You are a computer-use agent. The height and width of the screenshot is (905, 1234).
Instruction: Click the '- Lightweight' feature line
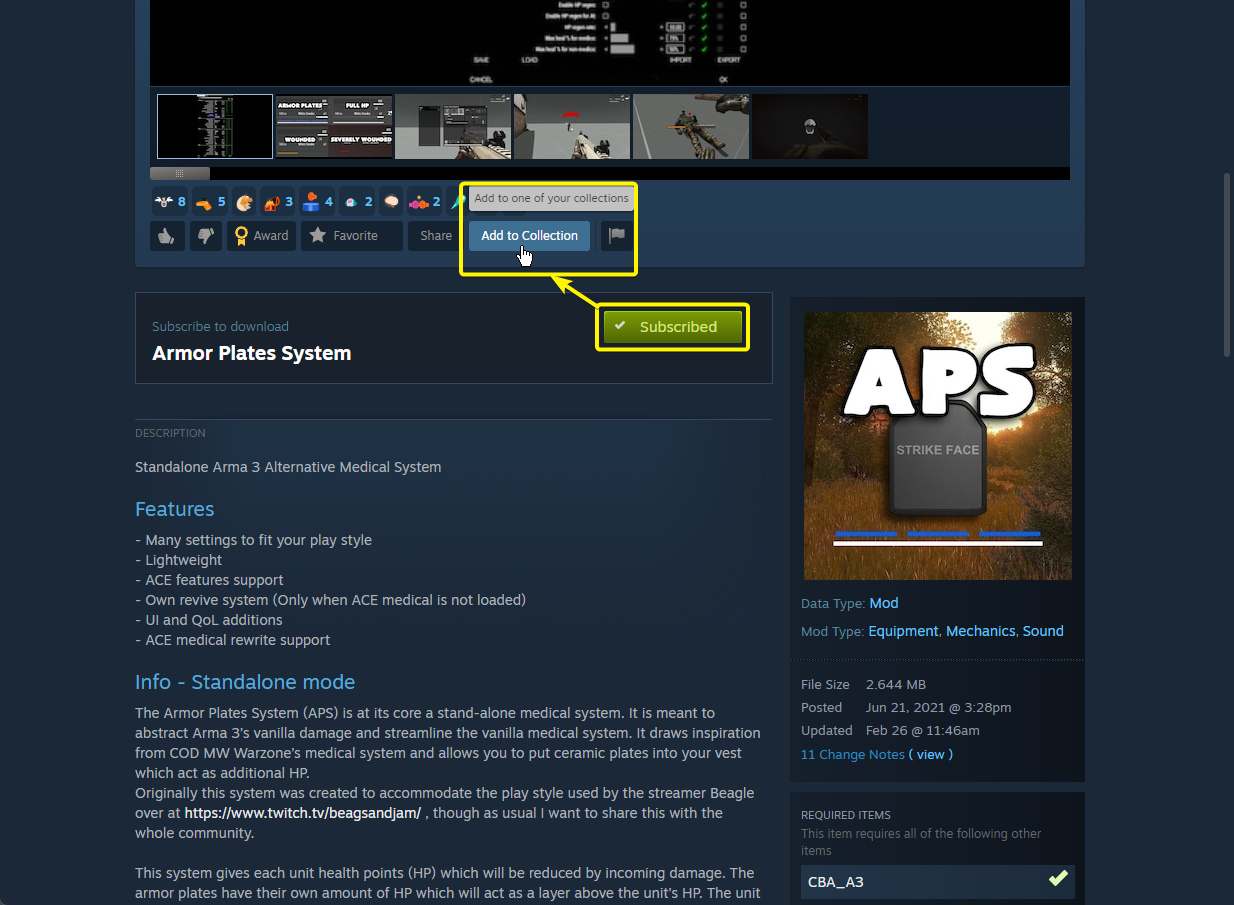178,560
